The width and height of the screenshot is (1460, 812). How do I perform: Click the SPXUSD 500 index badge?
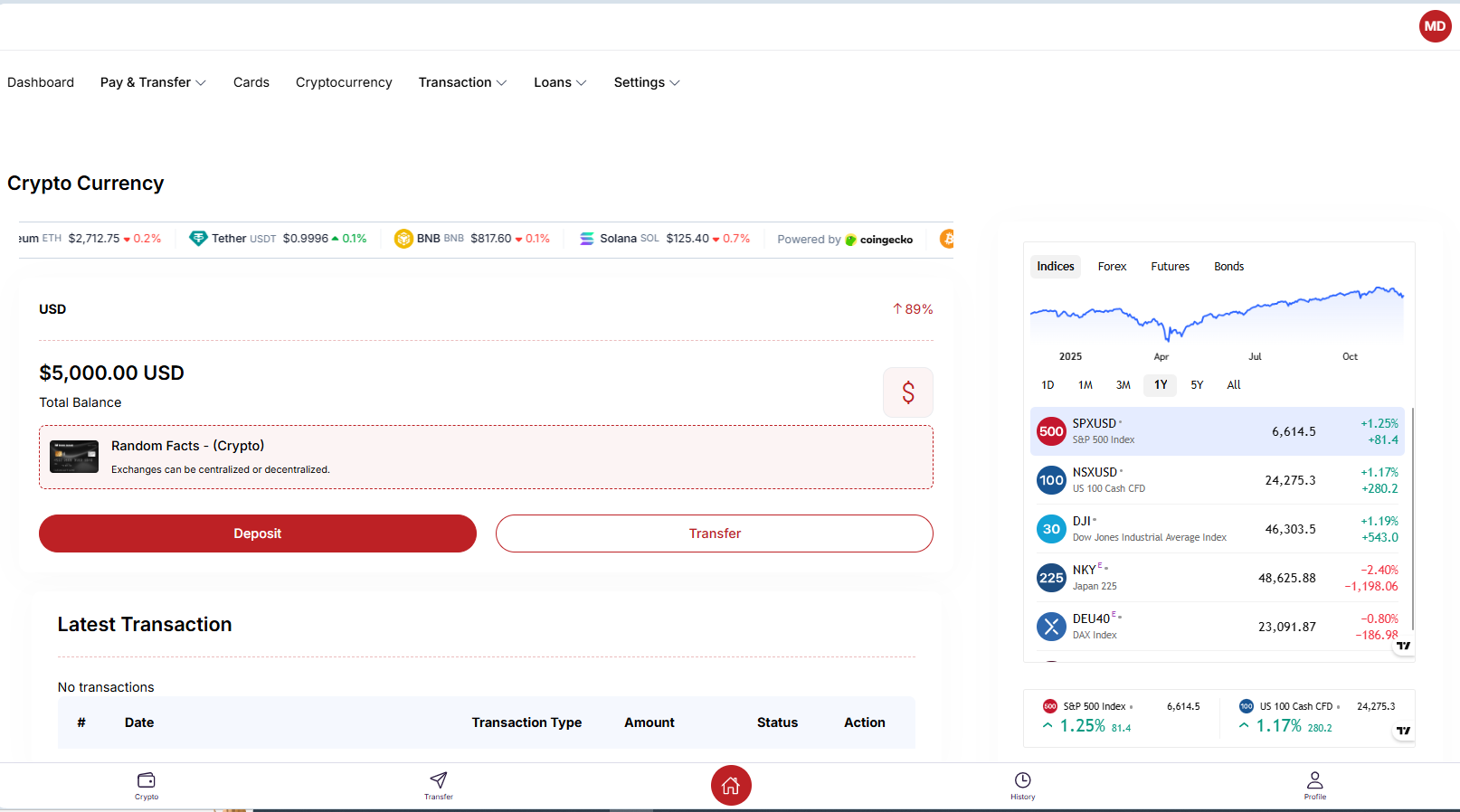1051,431
